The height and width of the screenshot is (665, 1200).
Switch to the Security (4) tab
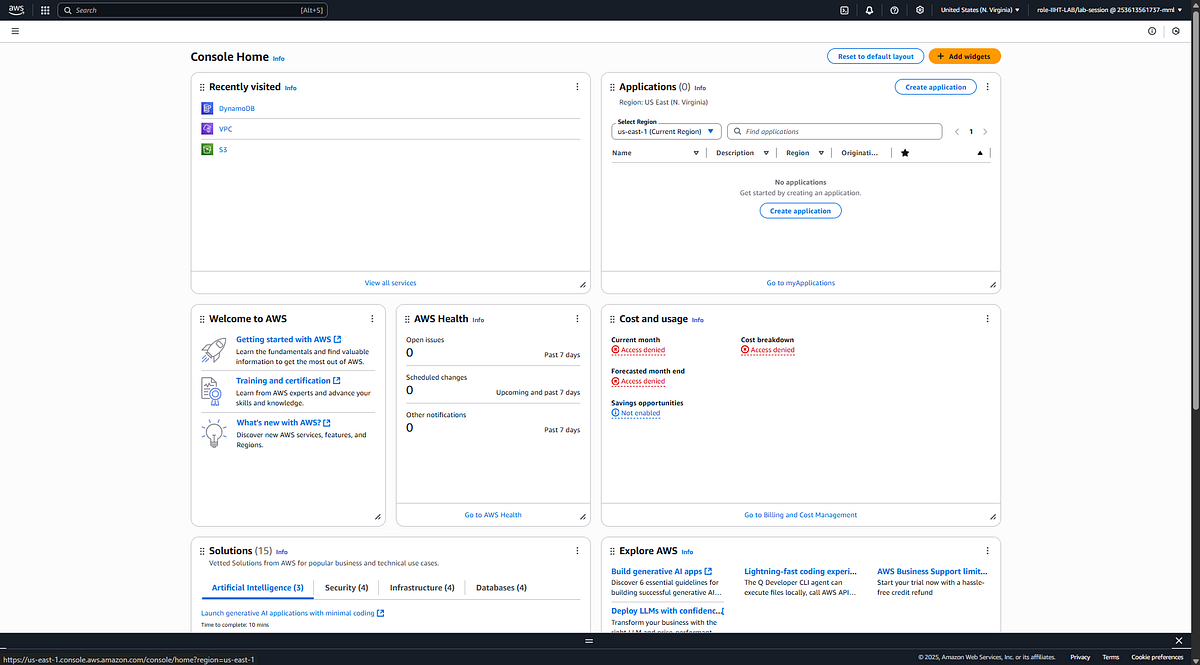pyautogui.click(x=347, y=588)
